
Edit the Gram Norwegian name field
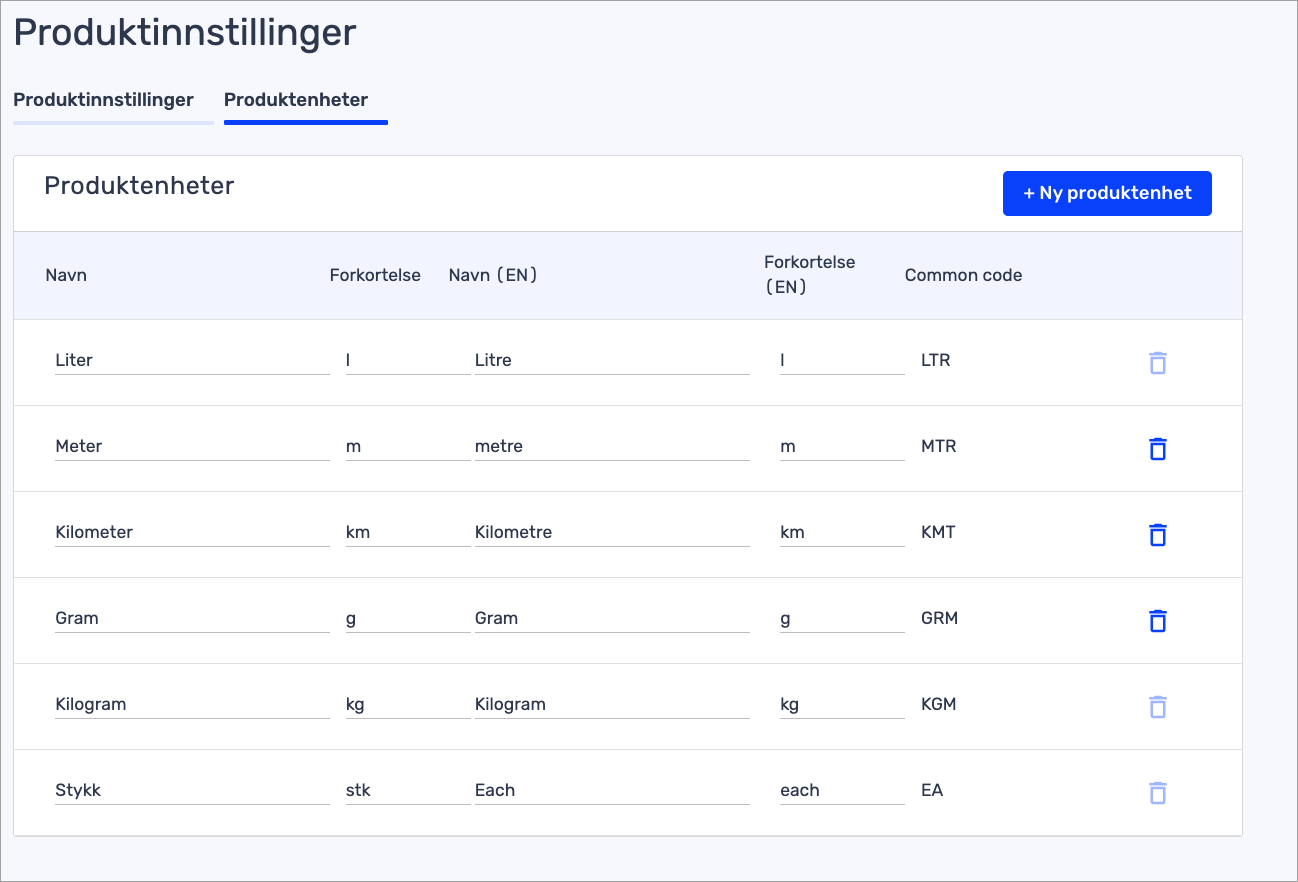(192, 618)
